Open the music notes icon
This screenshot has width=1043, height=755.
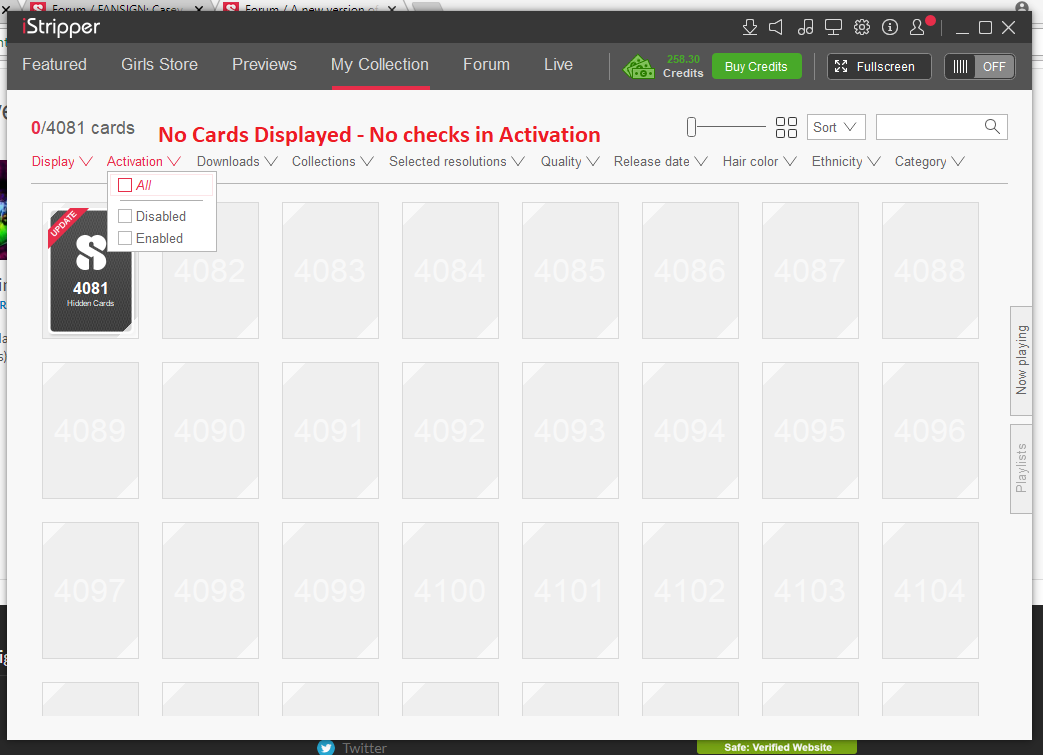click(x=806, y=27)
